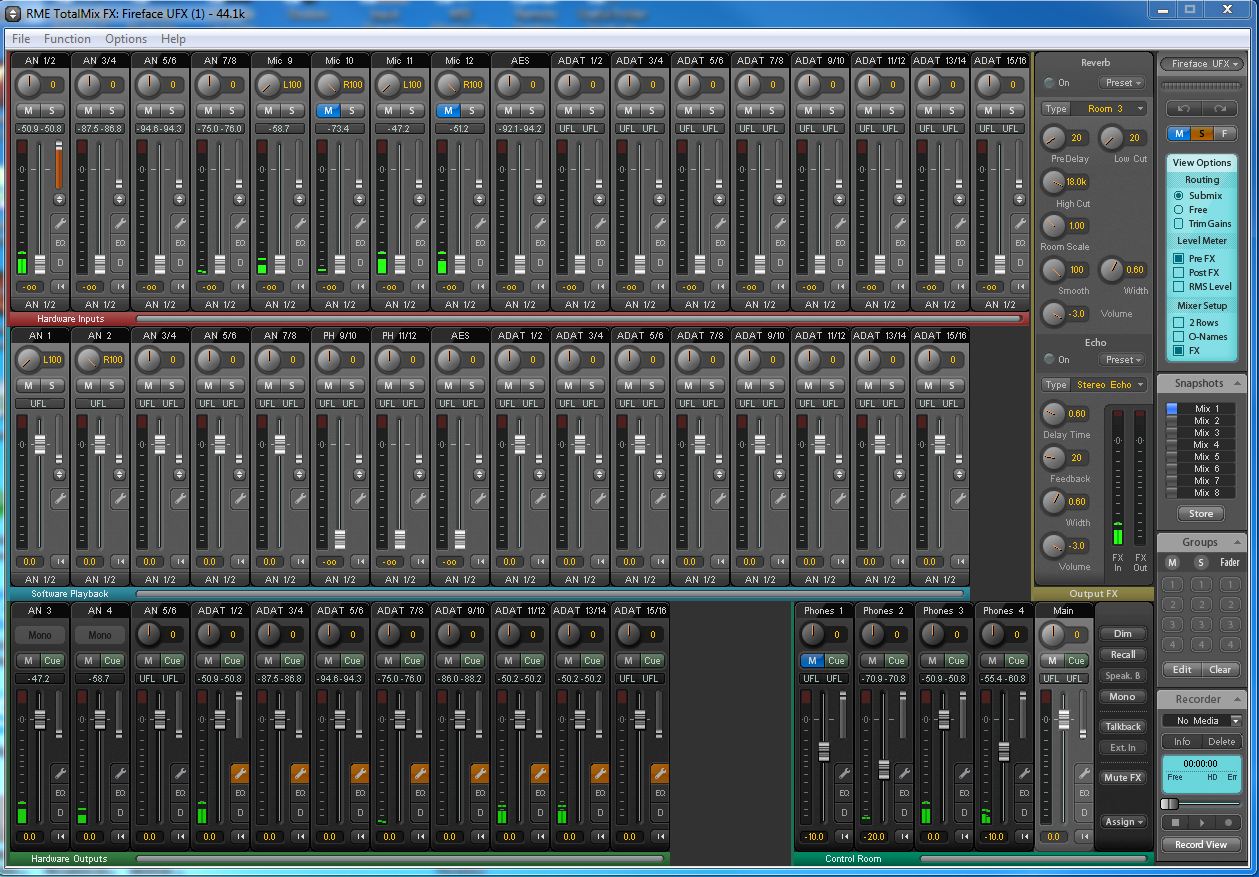Open EQ on Phones 1 output
1259x877 pixels.
pyautogui.click(x=844, y=793)
